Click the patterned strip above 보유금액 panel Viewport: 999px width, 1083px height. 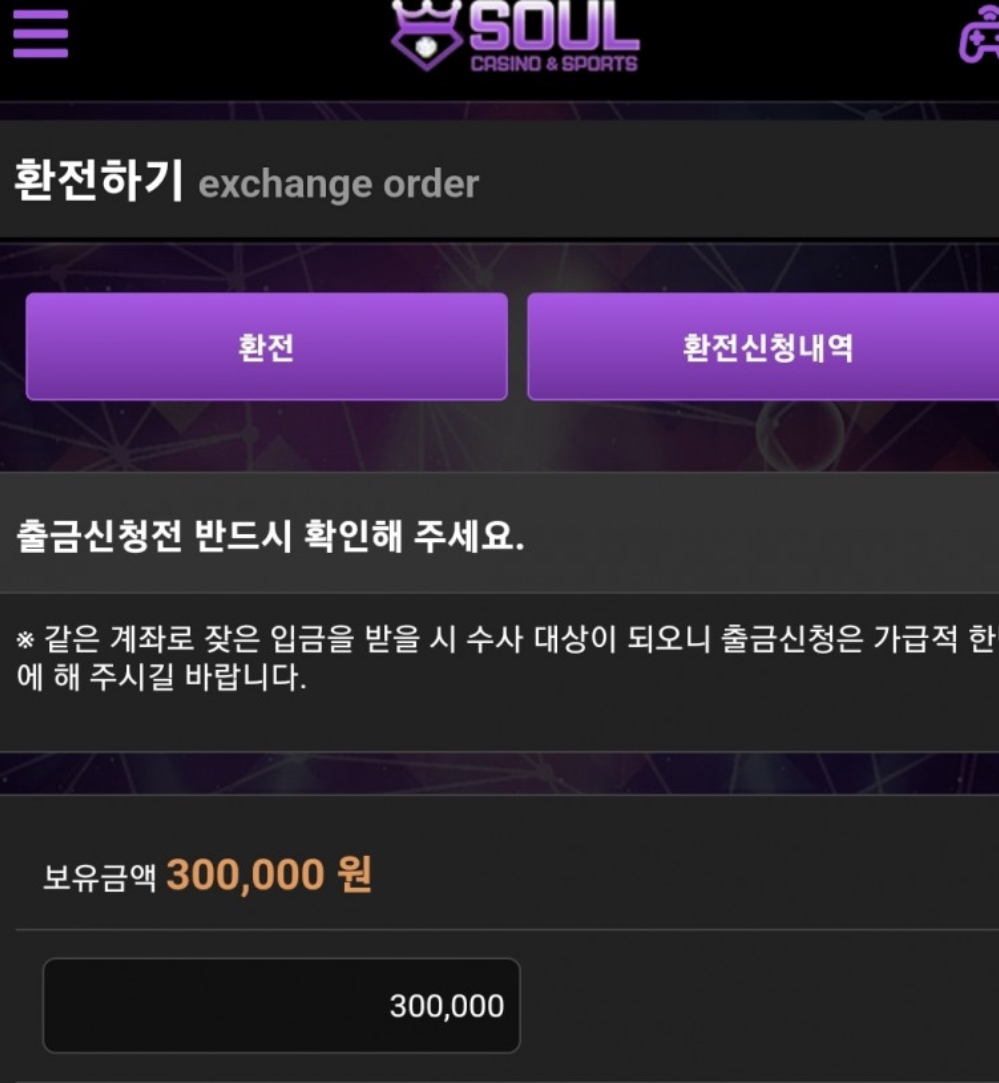coord(500,773)
